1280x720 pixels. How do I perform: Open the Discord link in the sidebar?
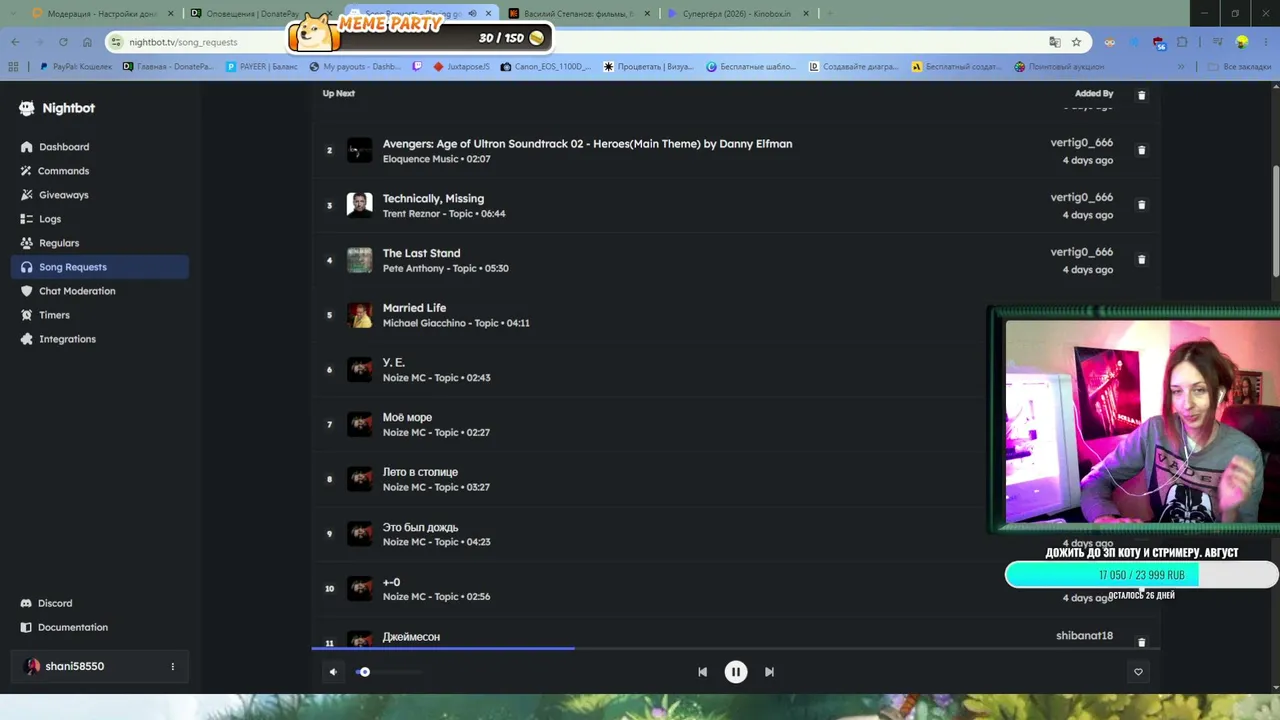(100, 603)
